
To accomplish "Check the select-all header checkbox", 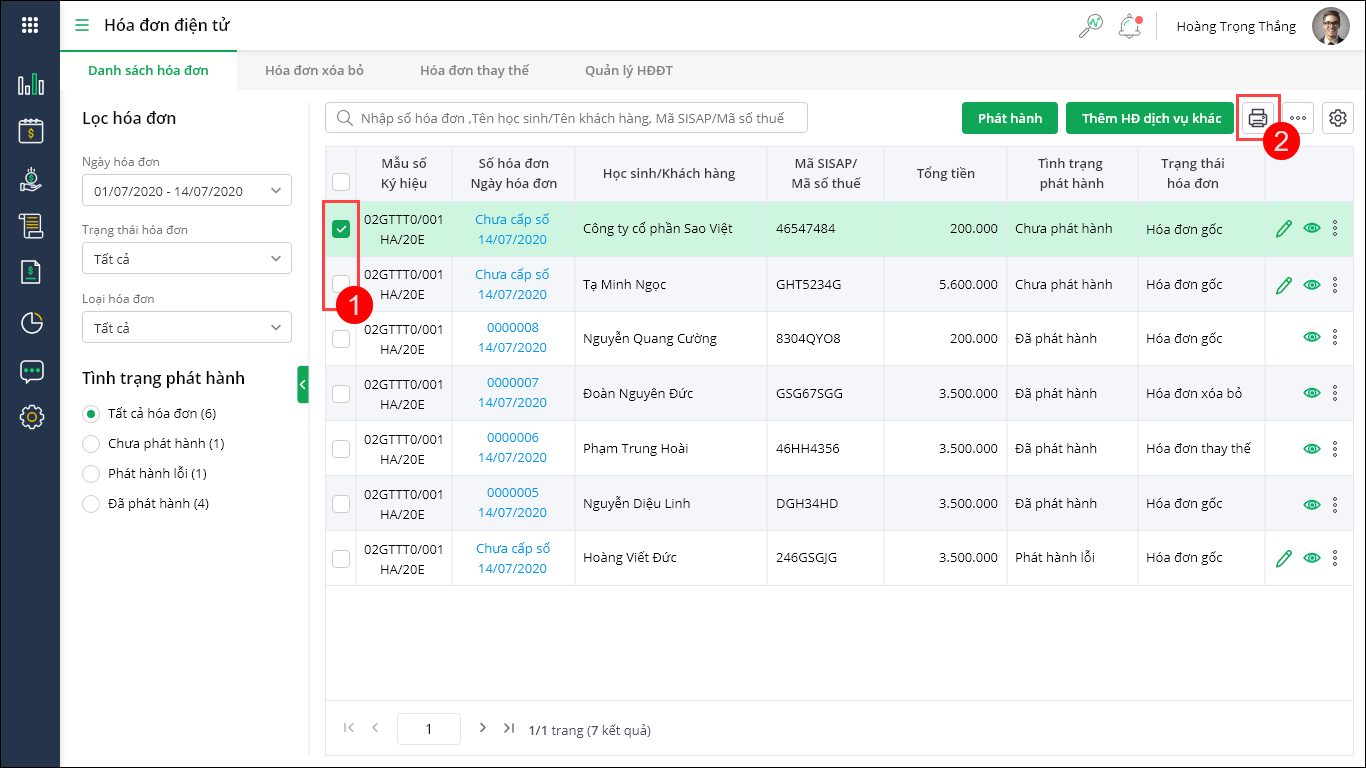I will pyautogui.click(x=341, y=181).
